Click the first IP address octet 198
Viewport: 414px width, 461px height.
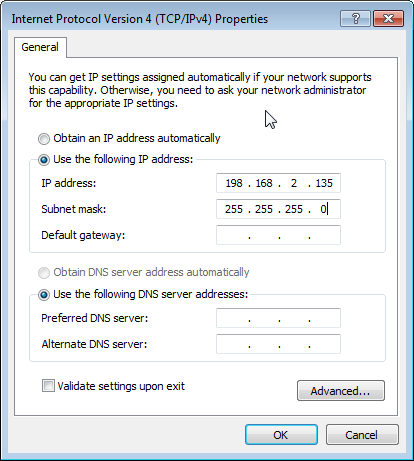coord(234,183)
